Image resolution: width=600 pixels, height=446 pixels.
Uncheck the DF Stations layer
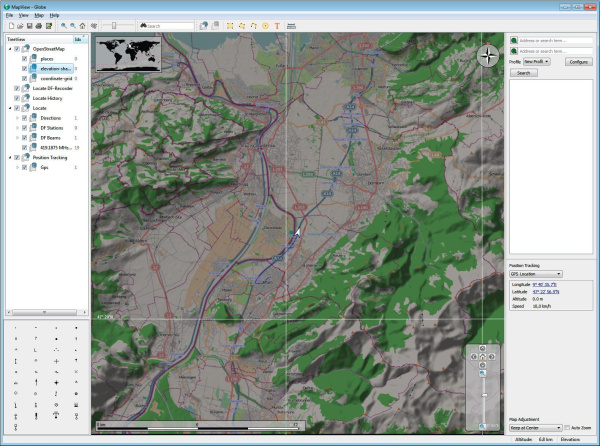(24, 127)
